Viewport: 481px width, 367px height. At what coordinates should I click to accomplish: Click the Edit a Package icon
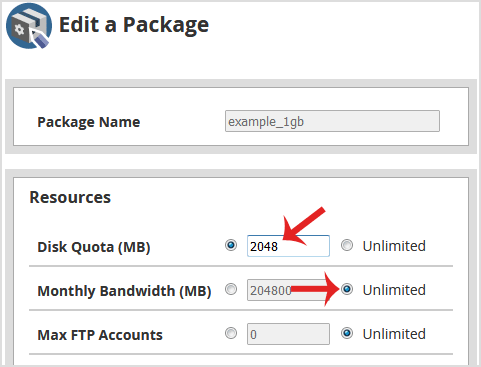[x=29, y=26]
